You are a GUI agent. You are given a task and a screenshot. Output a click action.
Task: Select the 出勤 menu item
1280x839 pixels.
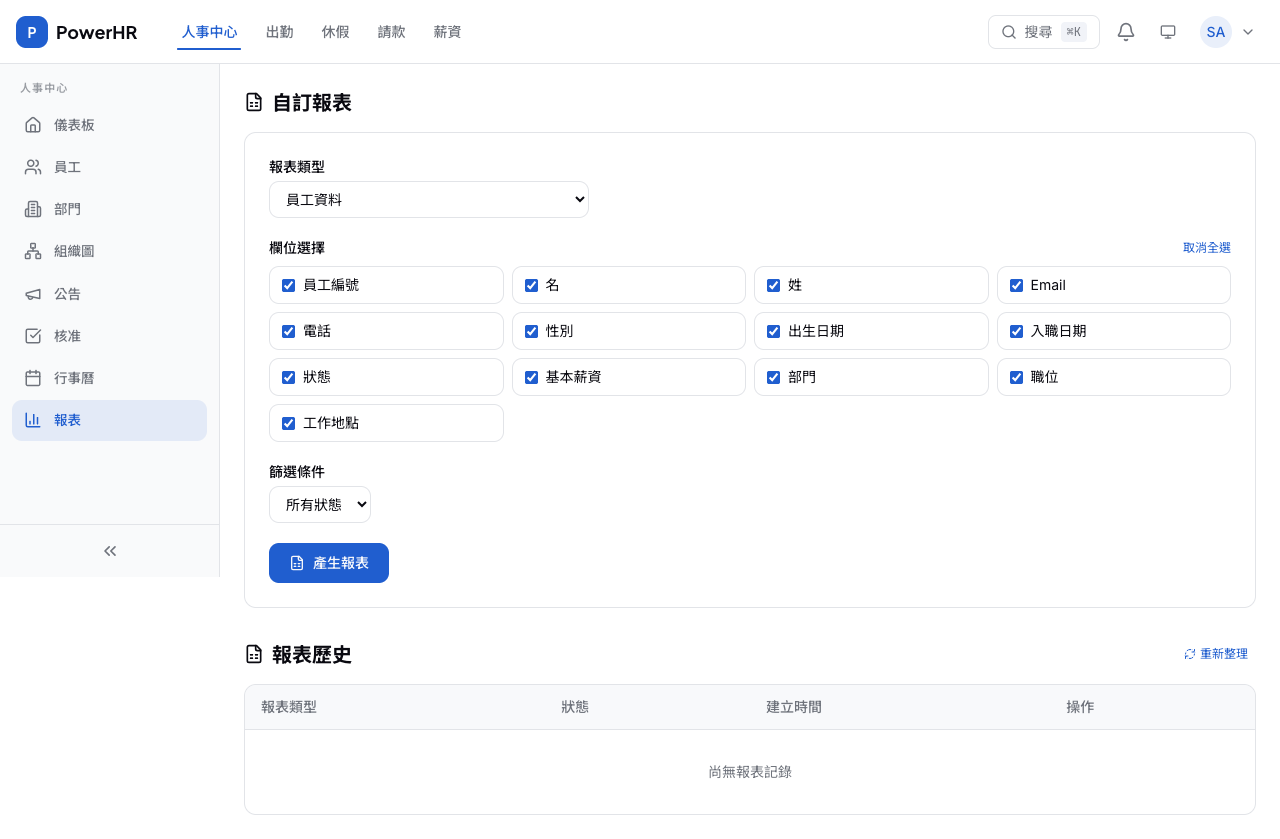pos(279,31)
